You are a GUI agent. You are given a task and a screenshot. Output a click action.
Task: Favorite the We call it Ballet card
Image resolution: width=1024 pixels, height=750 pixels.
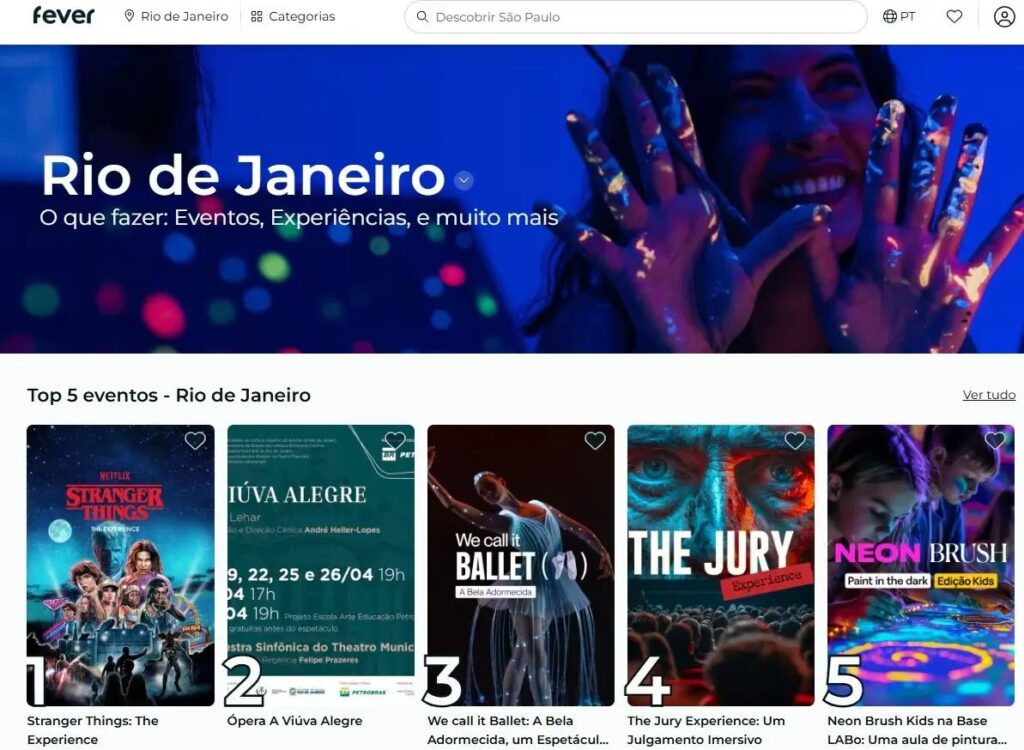click(595, 441)
